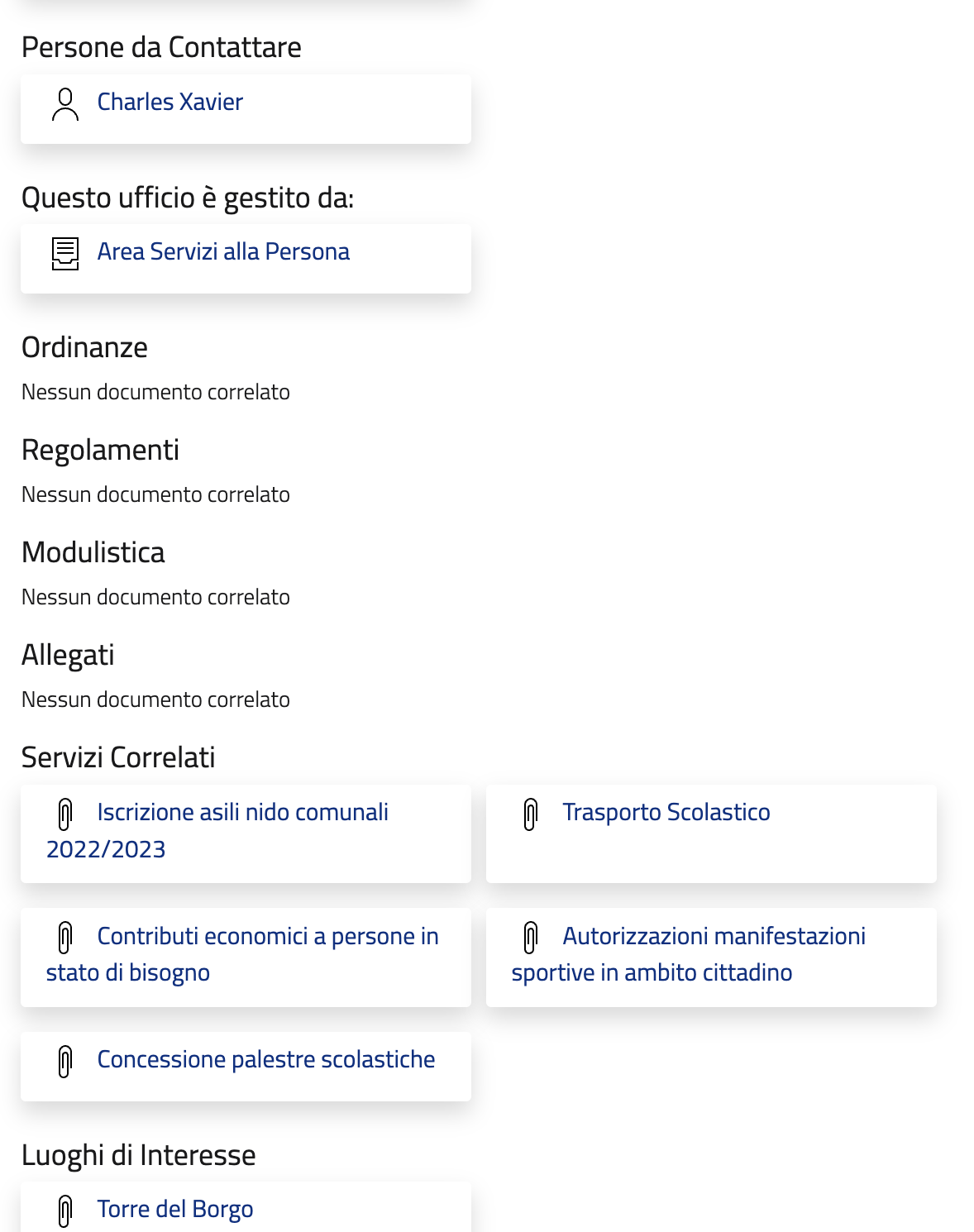Screen dimensions: 974x1232
Task: Click the Ordinanze section heading
Action: (84, 347)
